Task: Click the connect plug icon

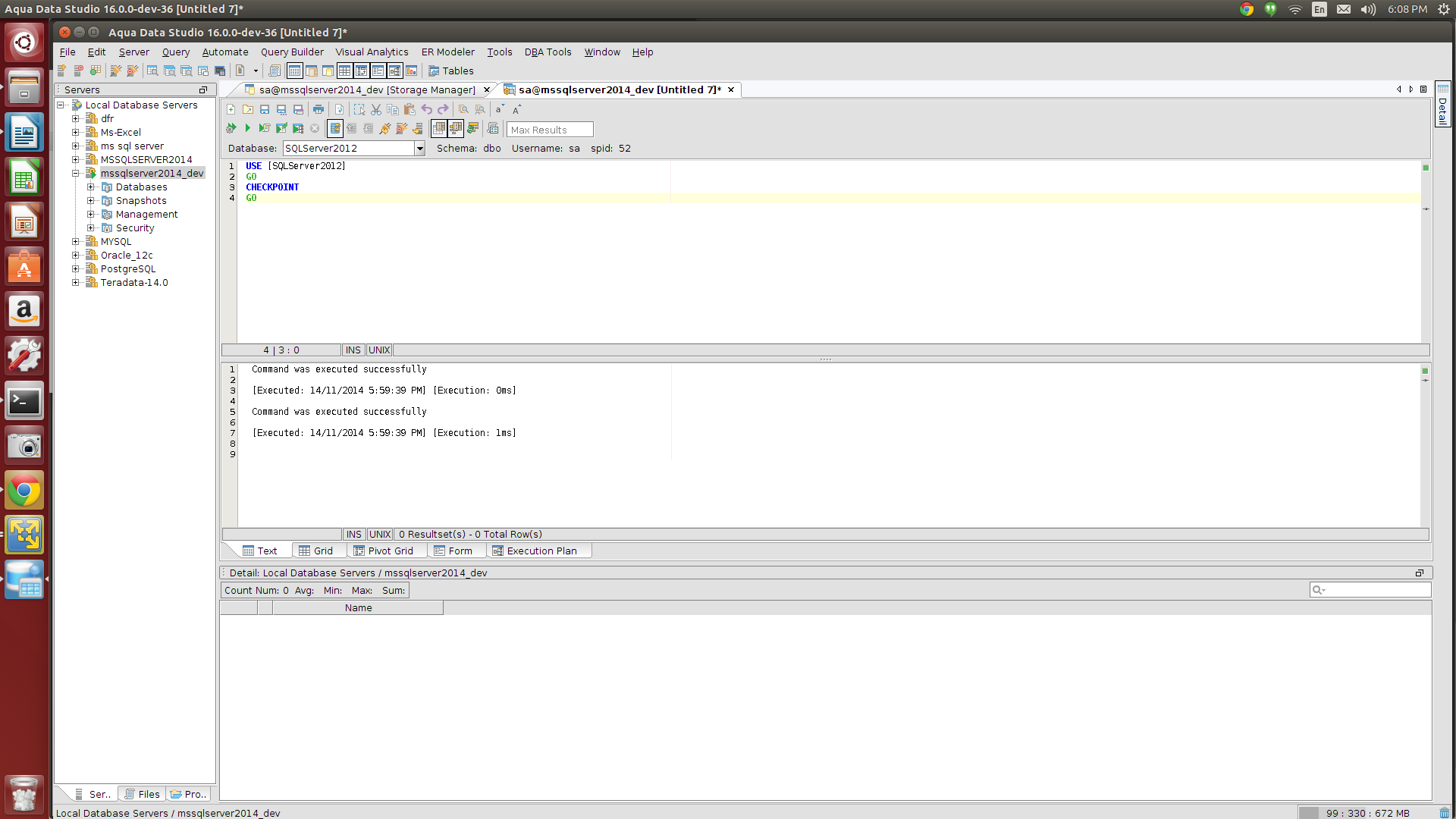Action: coord(385,128)
